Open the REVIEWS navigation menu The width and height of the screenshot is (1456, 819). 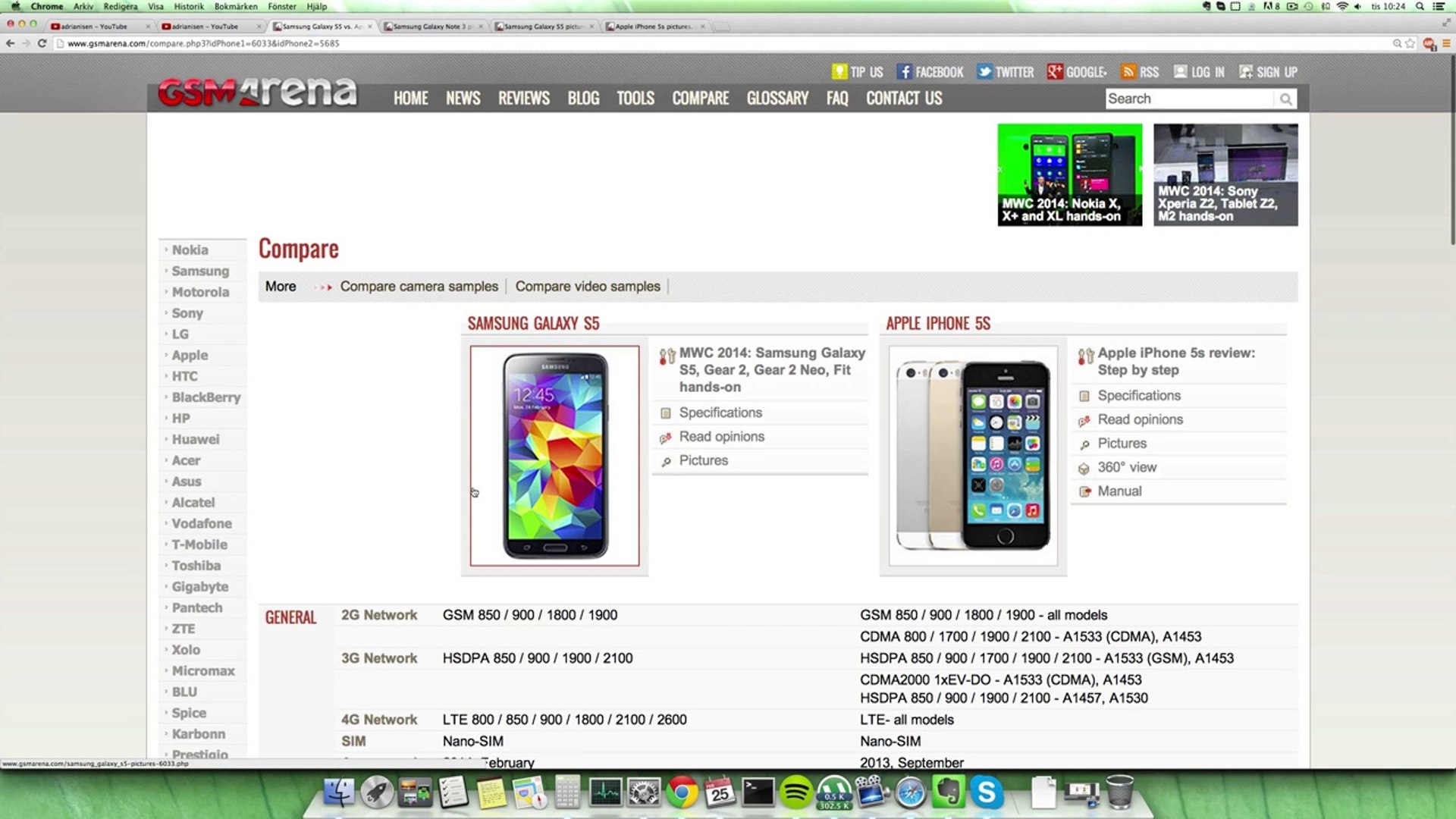point(523,99)
